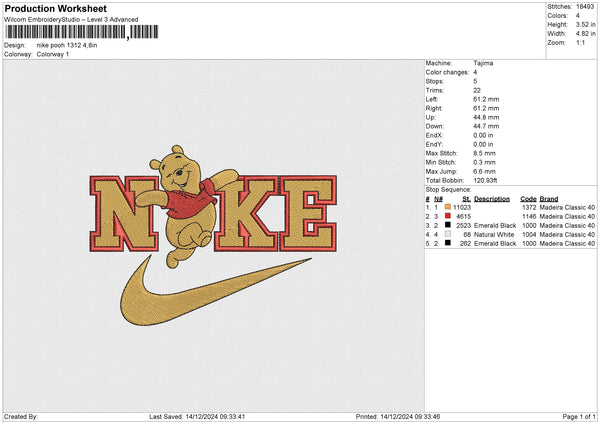Click the "Description" column header
This screenshot has width=600, height=424.
point(492,199)
